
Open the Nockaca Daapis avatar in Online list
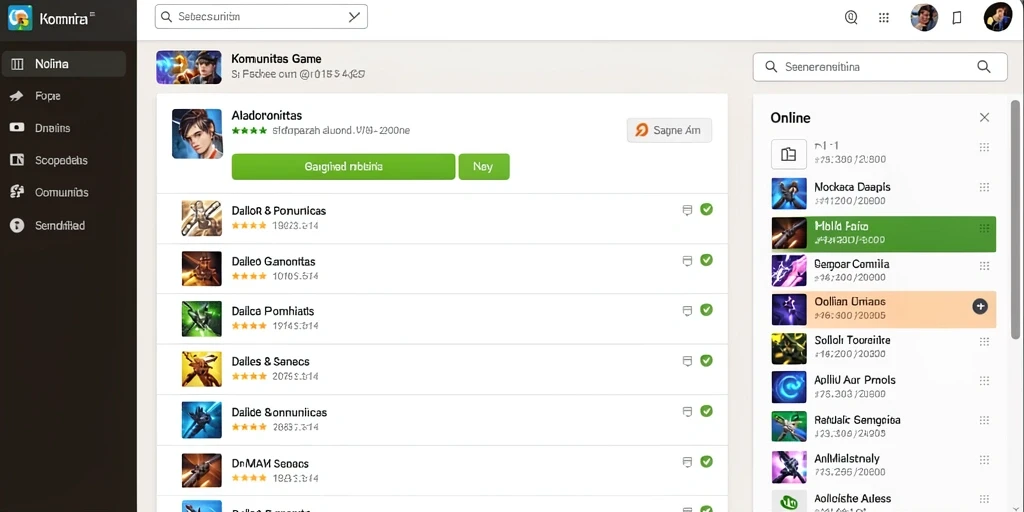(789, 193)
